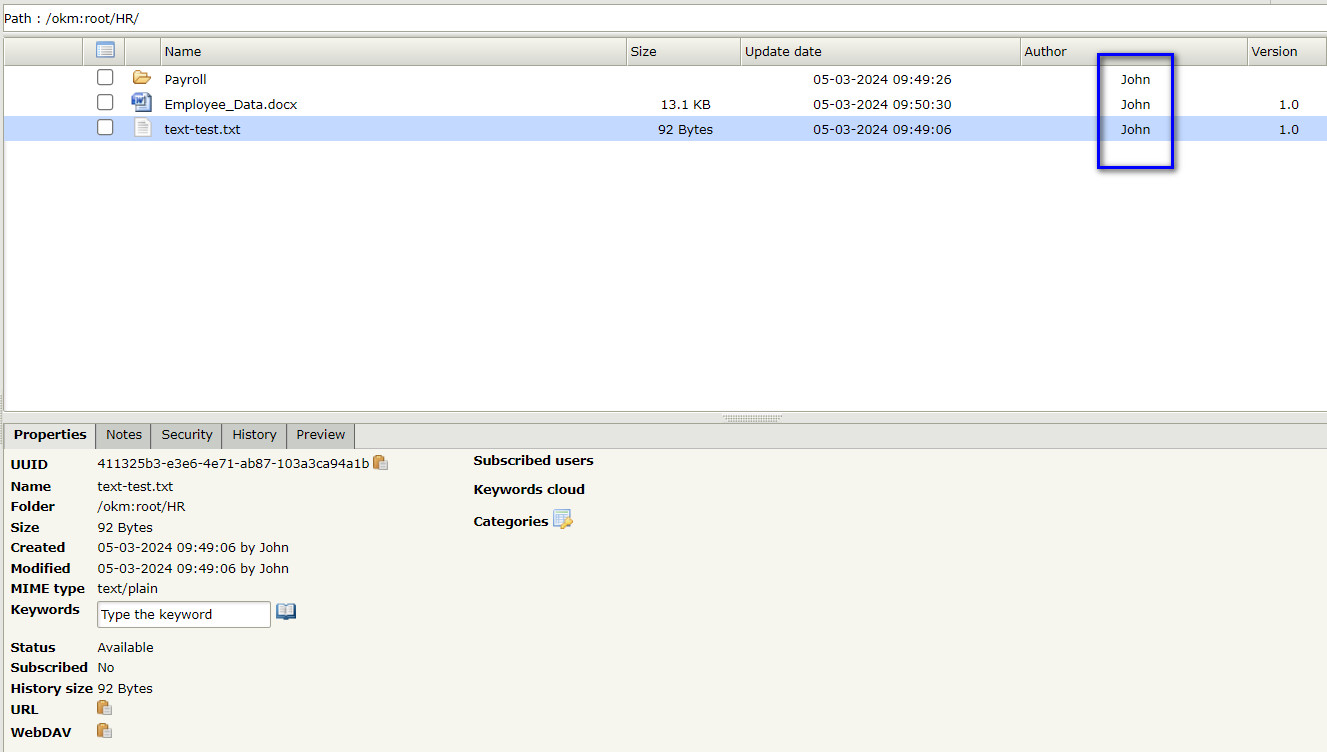Click the Word icon for Employee_Data.docx

(x=142, y=103)
